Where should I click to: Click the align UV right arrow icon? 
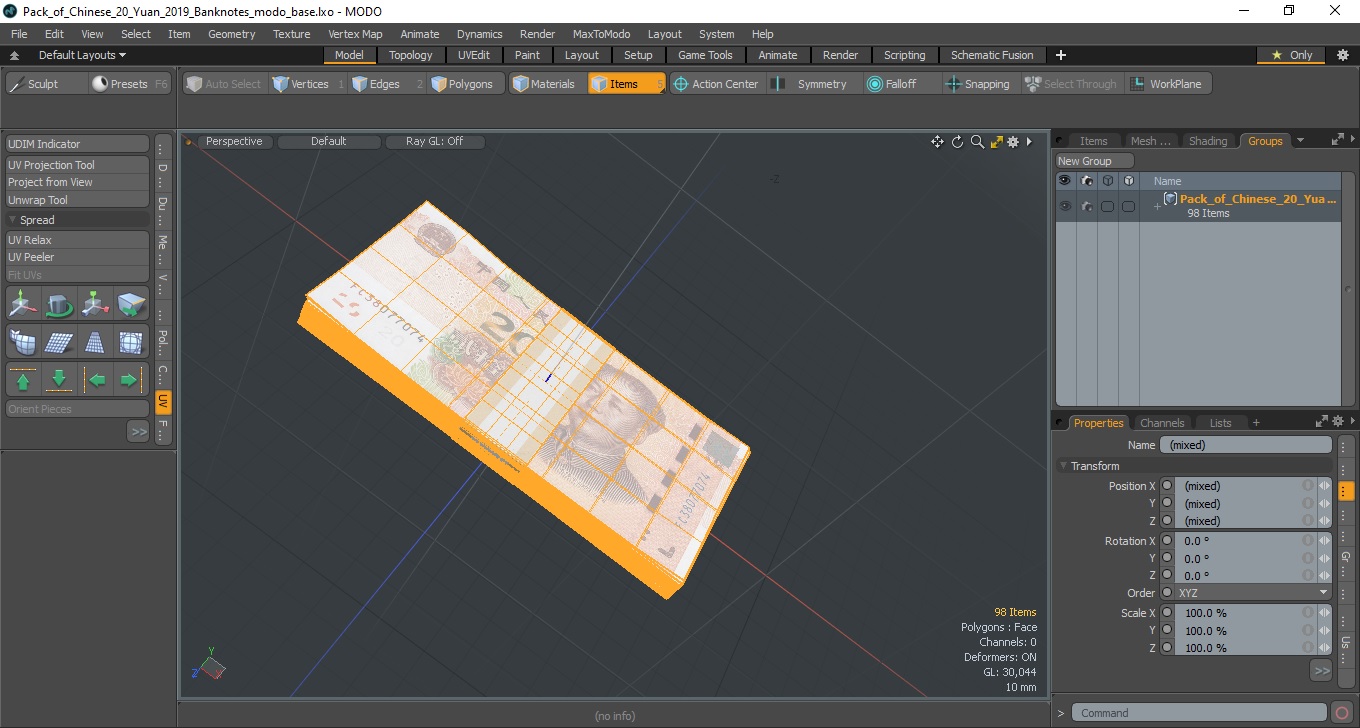pos(131,380)
